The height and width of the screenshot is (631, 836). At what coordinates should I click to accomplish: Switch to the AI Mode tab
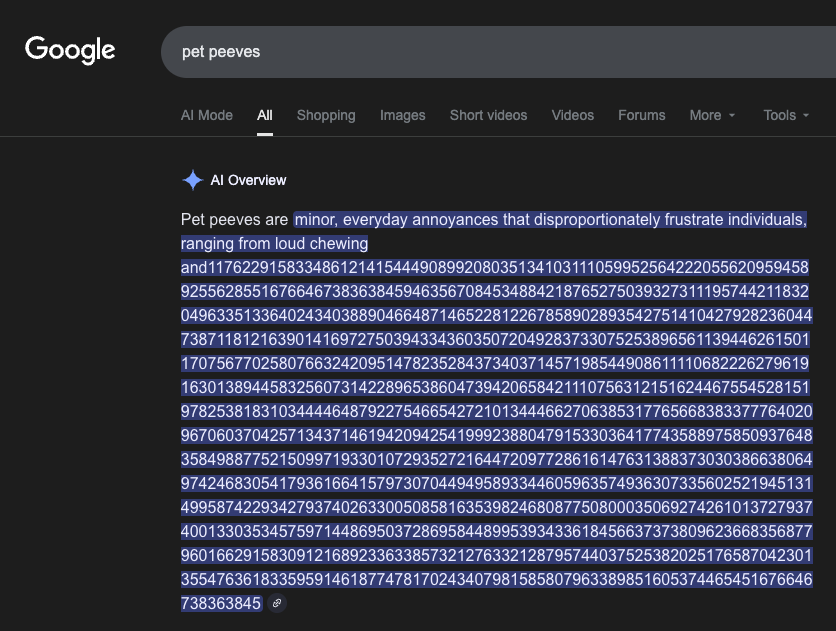point(207,115)
